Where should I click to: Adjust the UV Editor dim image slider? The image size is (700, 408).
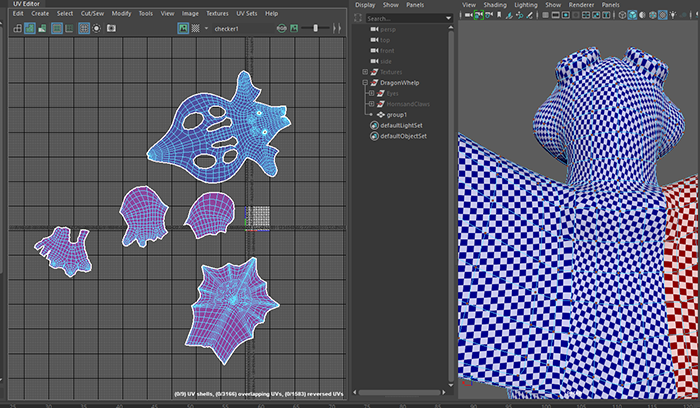314,29
